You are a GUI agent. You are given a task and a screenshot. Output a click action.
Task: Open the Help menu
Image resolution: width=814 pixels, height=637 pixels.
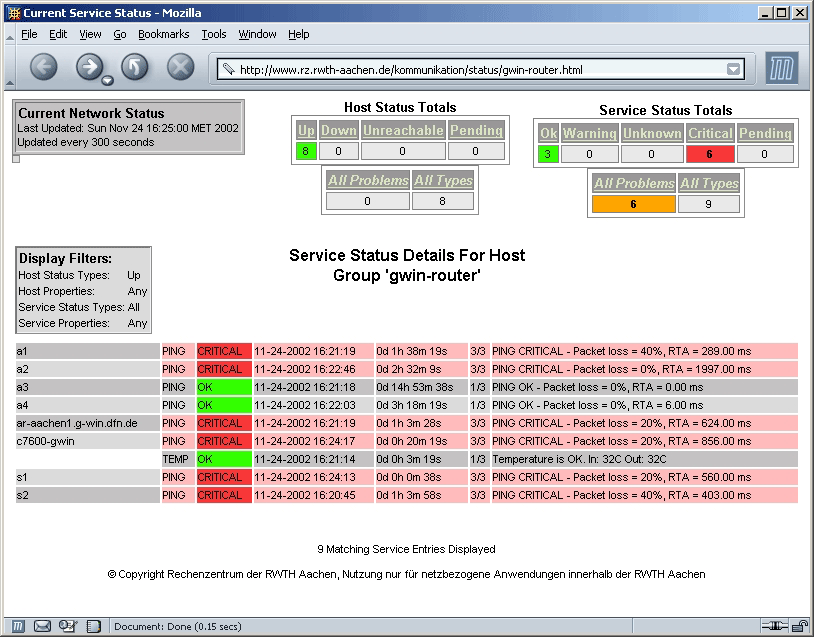(299, 34)
